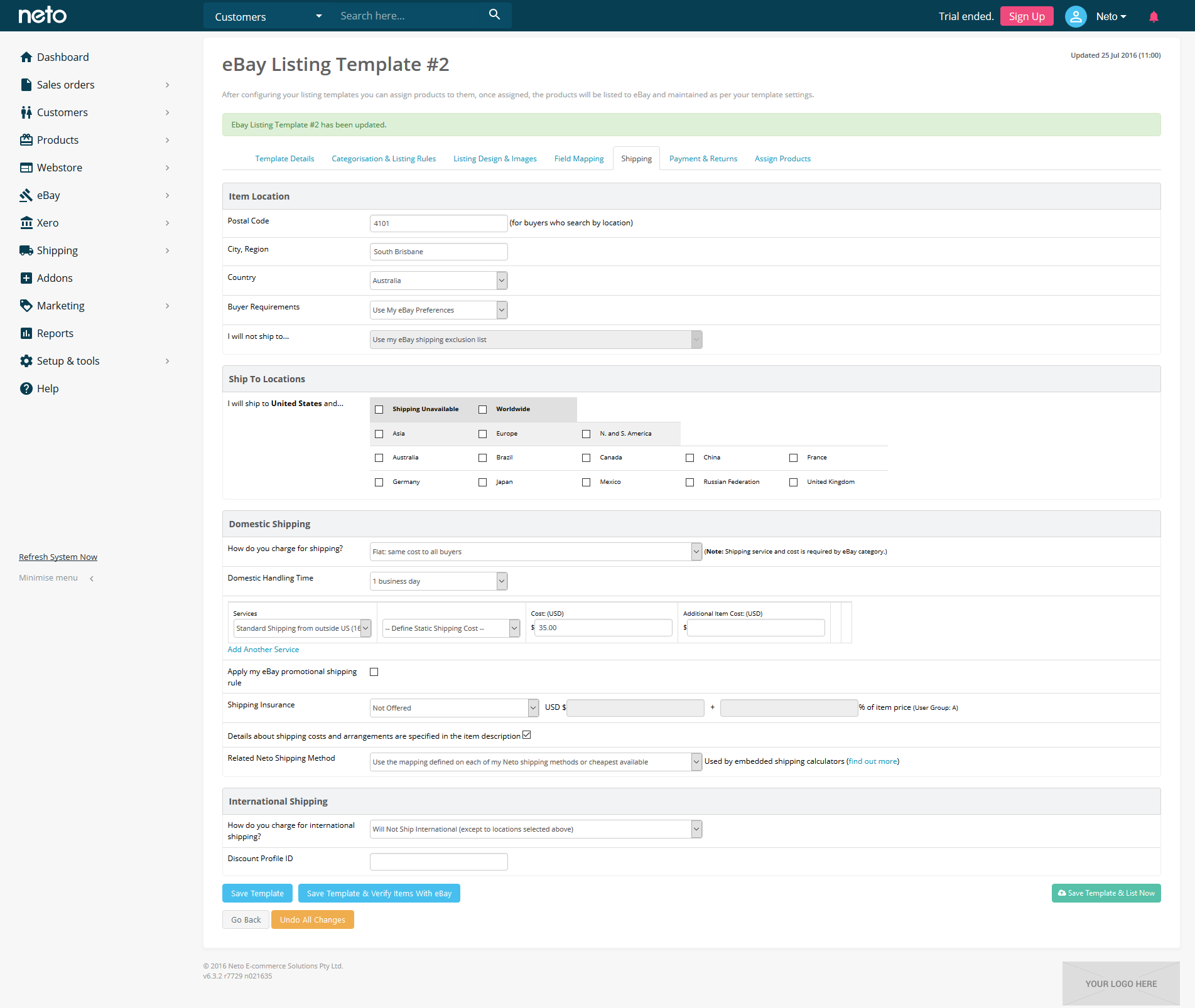This screenshot has height=1008, width=1195.
Task: Click Undo All Changes button
Action: pyautogui.click(x=313, y=920)
